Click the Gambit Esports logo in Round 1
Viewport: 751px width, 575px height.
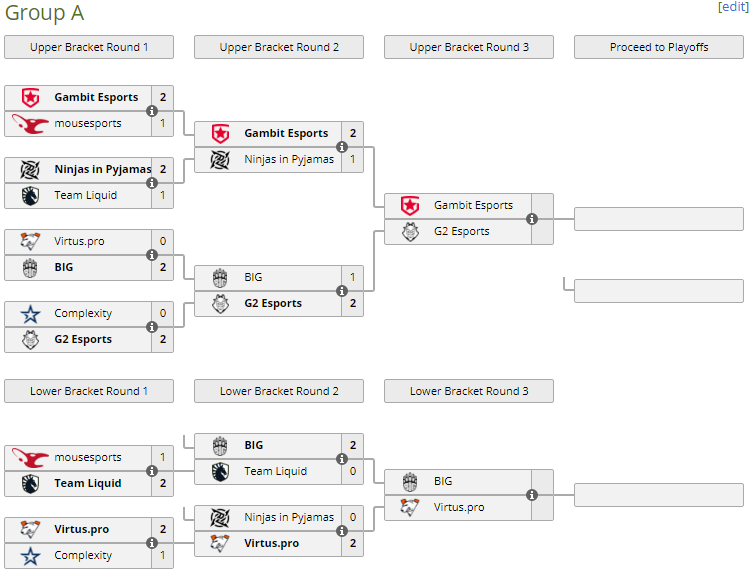pyautogui.click(x=30, y=98)
